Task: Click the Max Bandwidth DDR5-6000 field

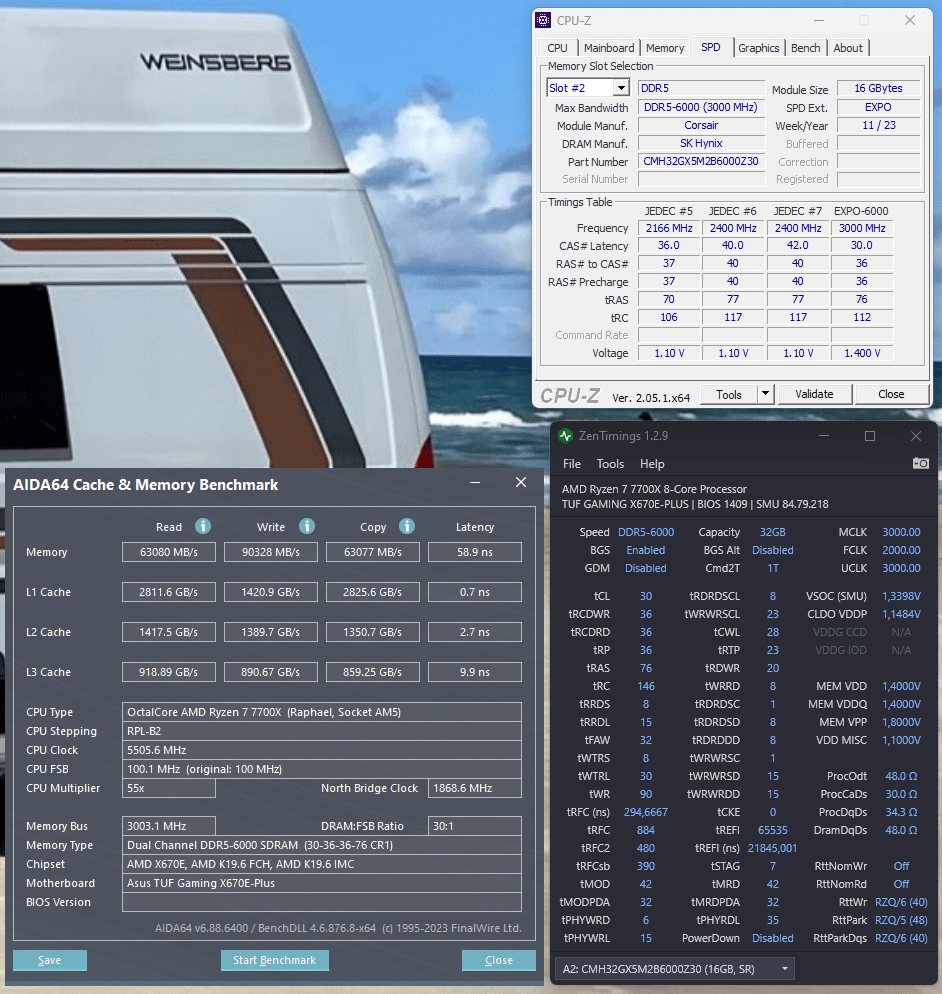Action: [701, 107]
